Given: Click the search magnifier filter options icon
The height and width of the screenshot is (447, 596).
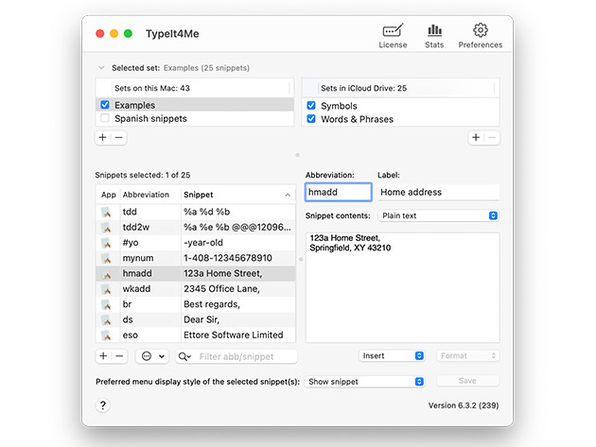Looking at the screenshot, I should click(184, 357).
